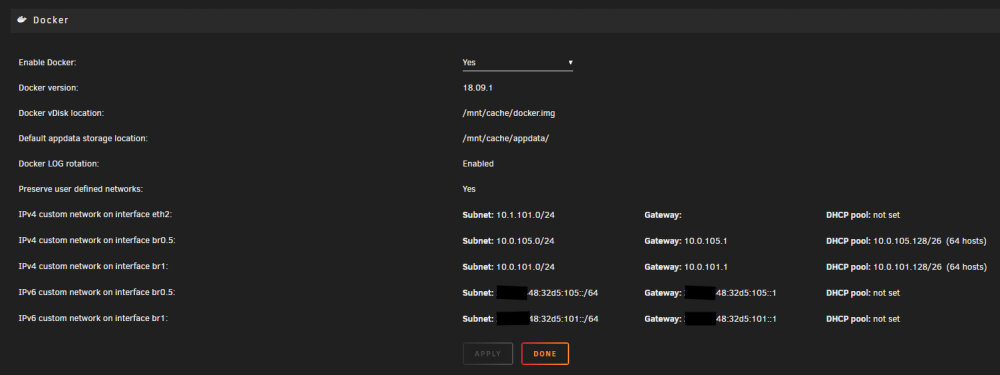This screenshot has height=375, width=1000.
Task: Click IPv4 custom network on interface br1 label
Action: (x=93, y=267)
